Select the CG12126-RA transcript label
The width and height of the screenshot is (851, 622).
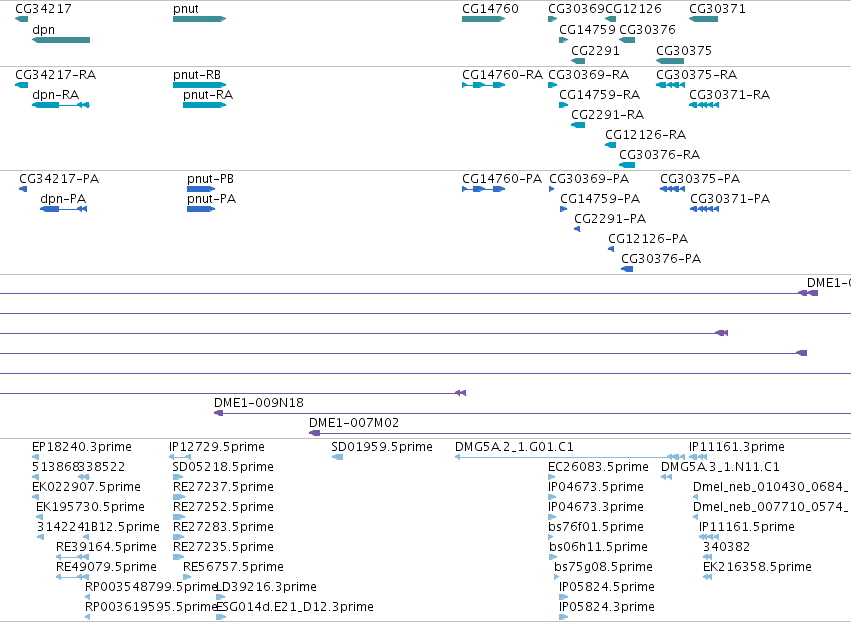(646, 135)
